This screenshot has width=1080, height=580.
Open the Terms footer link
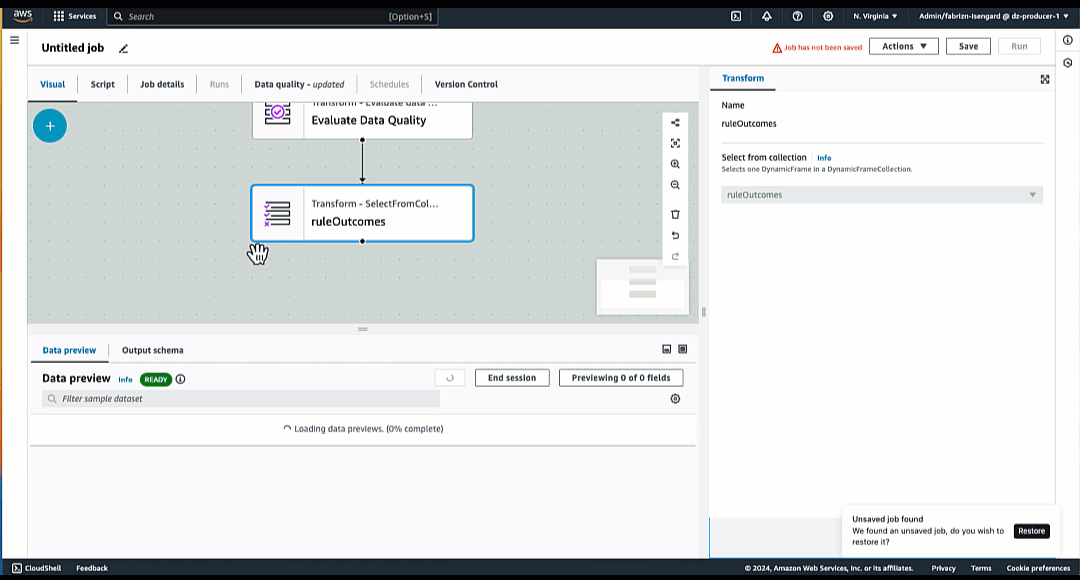(x=981, y=568)
